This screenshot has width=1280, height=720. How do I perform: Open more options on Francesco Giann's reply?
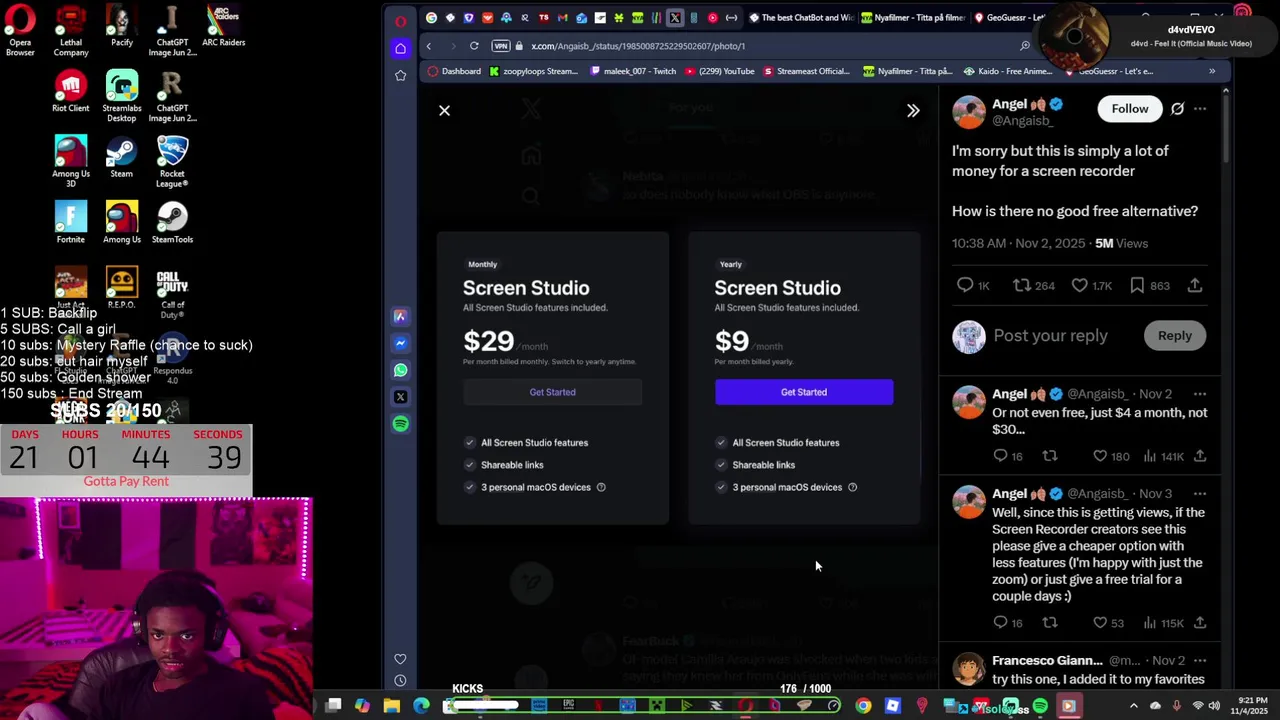[x=1200, y=661]
